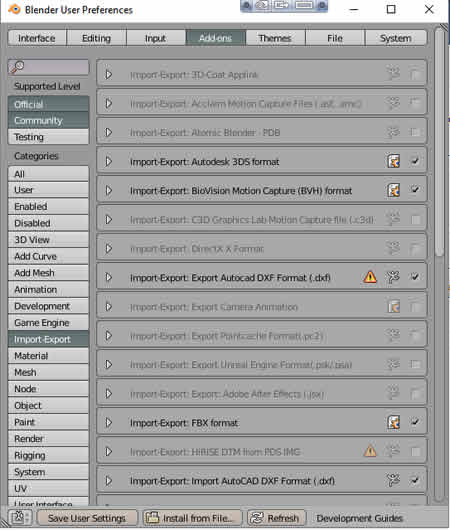Select the Rigging category
Screen dimensions: 450x530
48,455
